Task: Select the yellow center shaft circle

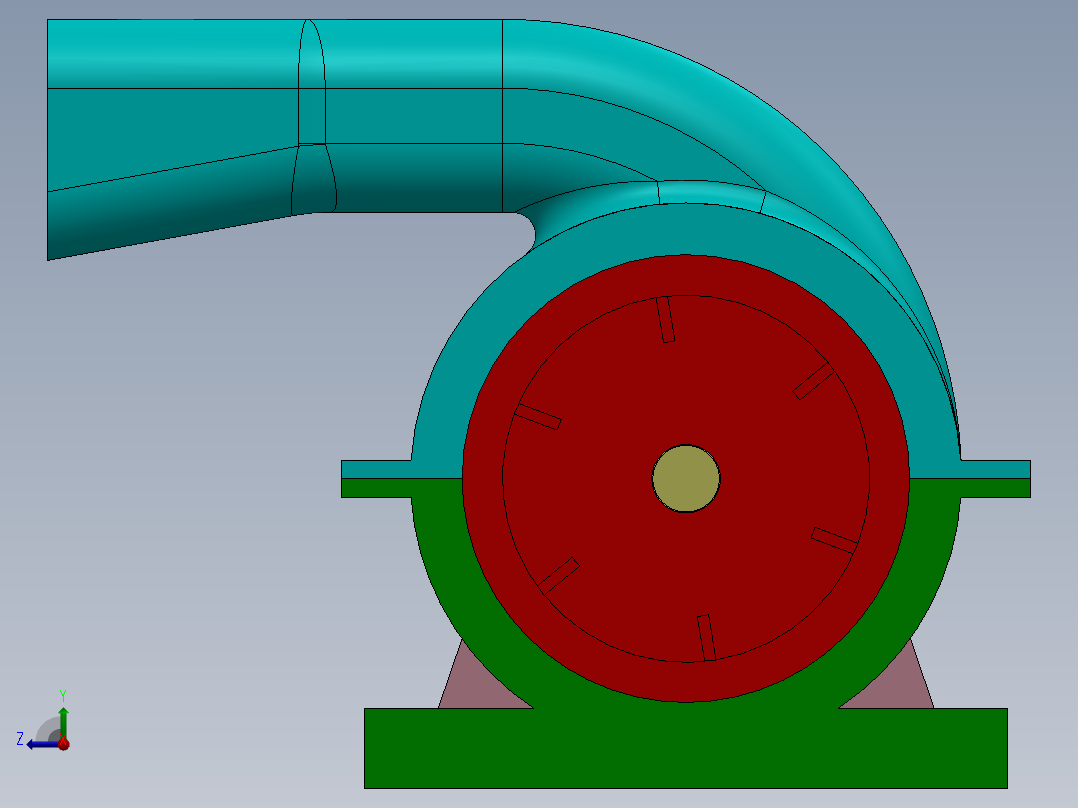Action: (685, 479)
